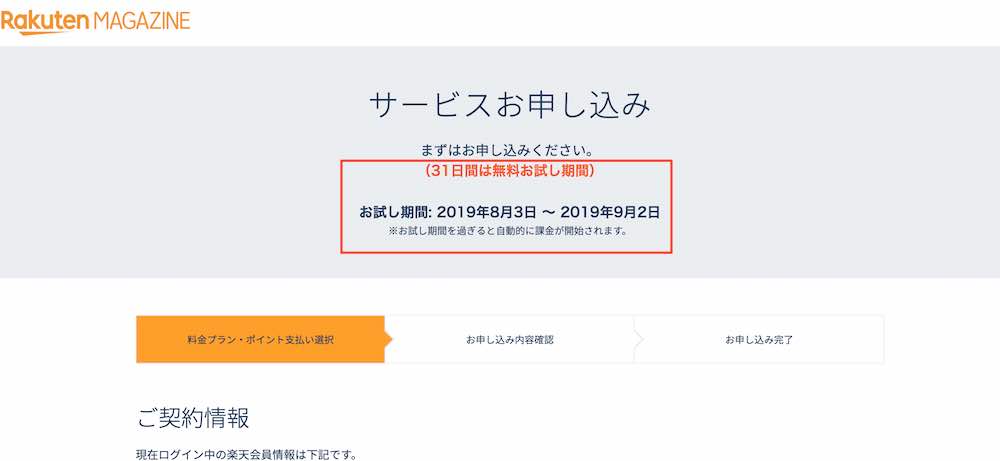The height and width of the screenshot is (461, 1000).
Task: Click the まずはお申し込みください text
Action: click(508, 151)
